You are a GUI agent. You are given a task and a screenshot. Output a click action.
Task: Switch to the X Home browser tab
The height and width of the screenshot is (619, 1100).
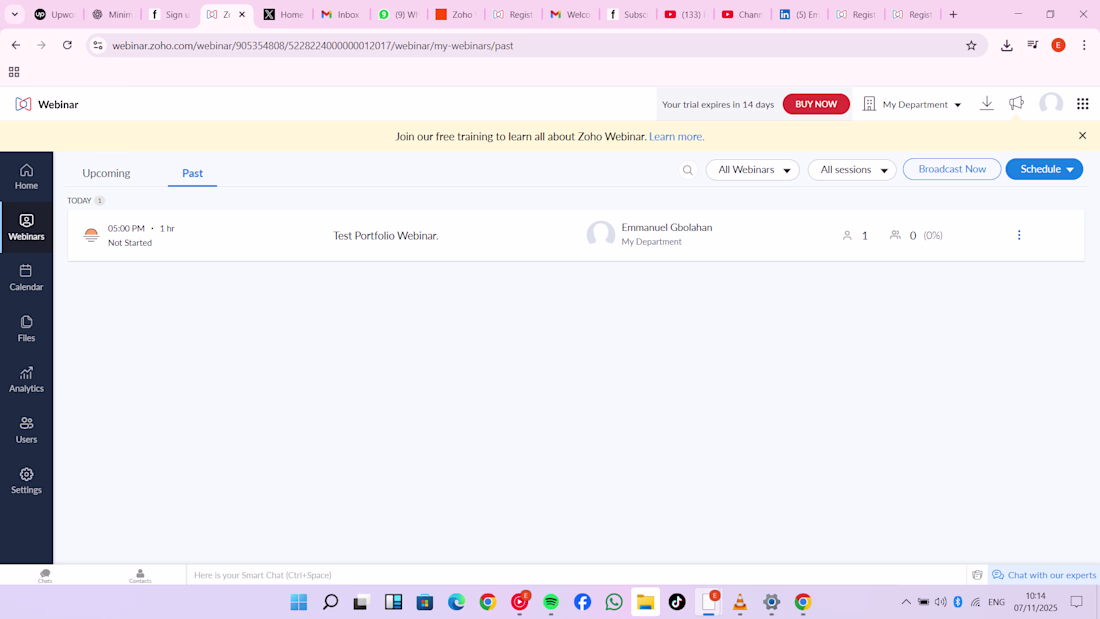tap(283, 14)
